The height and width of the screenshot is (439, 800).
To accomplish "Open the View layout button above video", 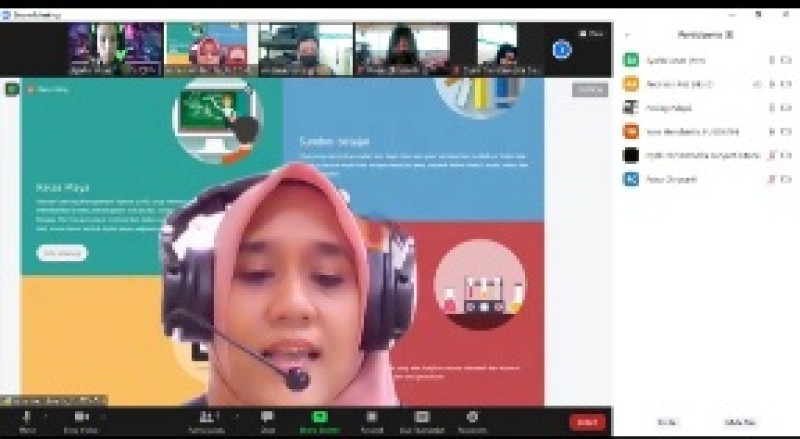I will point(591,34).
